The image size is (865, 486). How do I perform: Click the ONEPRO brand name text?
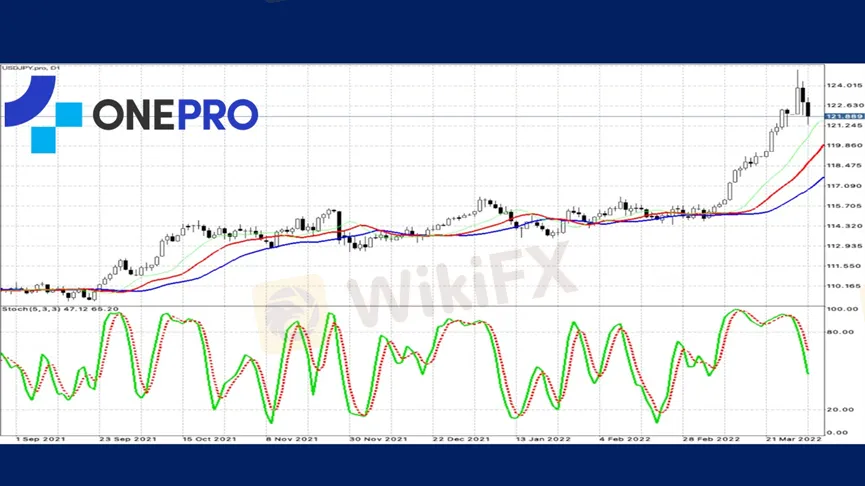[x=175, y=115]
